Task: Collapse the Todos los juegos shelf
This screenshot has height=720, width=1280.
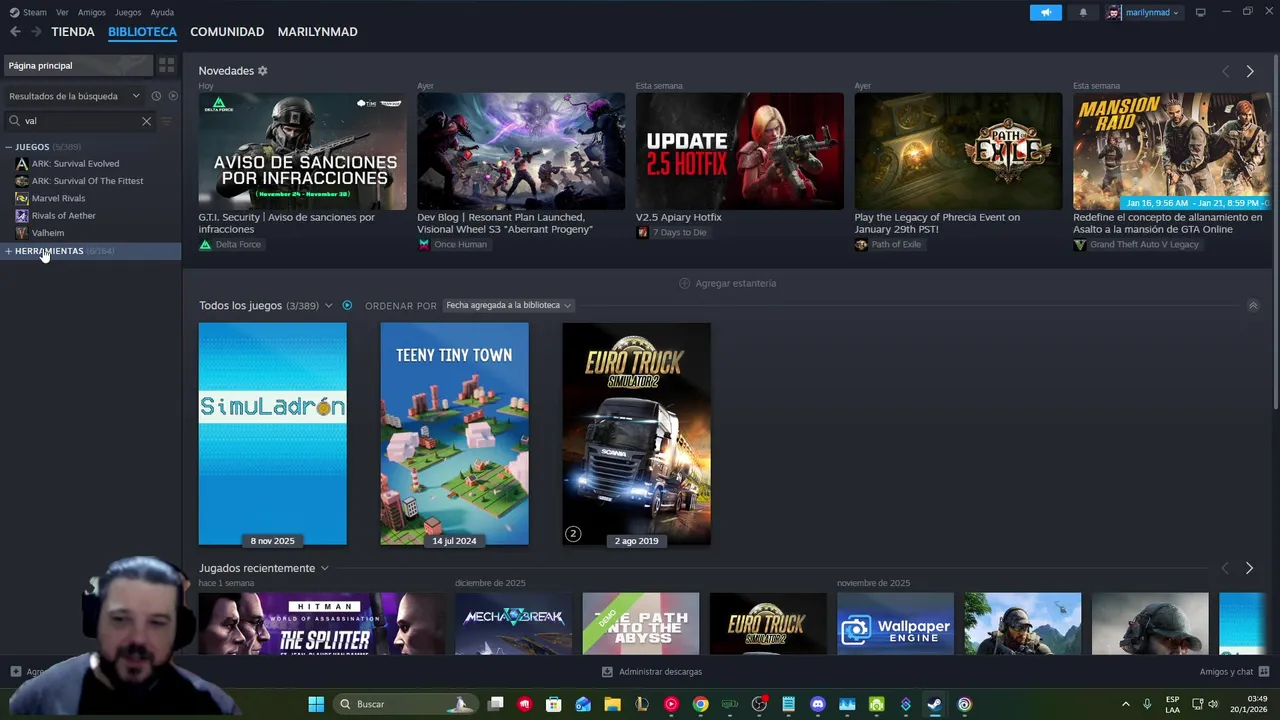Action: pyautogui.click(x=1253, y=305)
